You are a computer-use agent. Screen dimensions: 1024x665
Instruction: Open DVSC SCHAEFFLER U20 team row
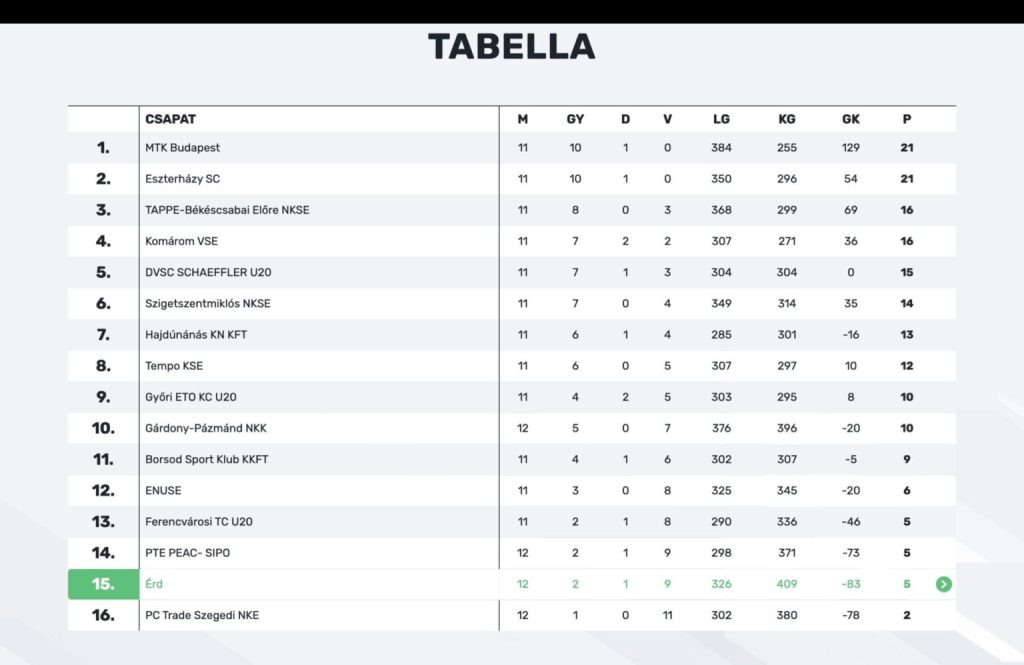[208, 272]
